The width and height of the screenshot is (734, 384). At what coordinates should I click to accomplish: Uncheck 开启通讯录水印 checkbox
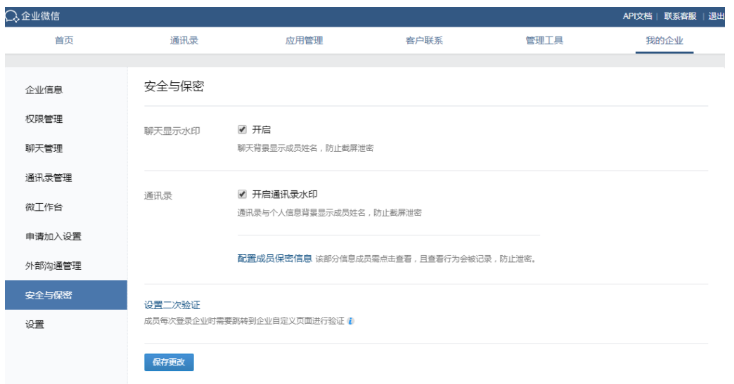click(x=242, y=194)
